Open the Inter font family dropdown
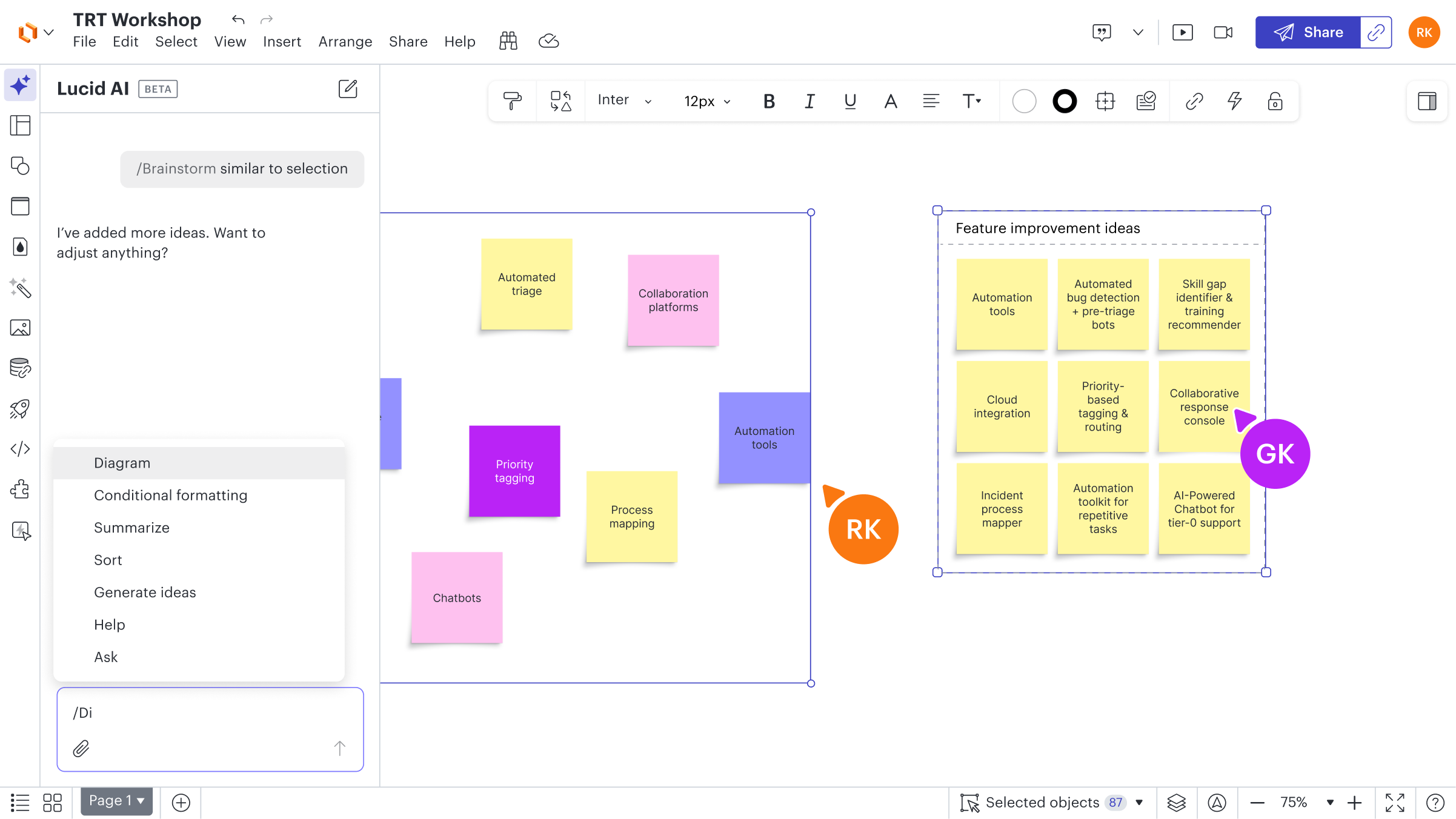The height and width of the screenshot is (819, 1456). pos(624,101)
